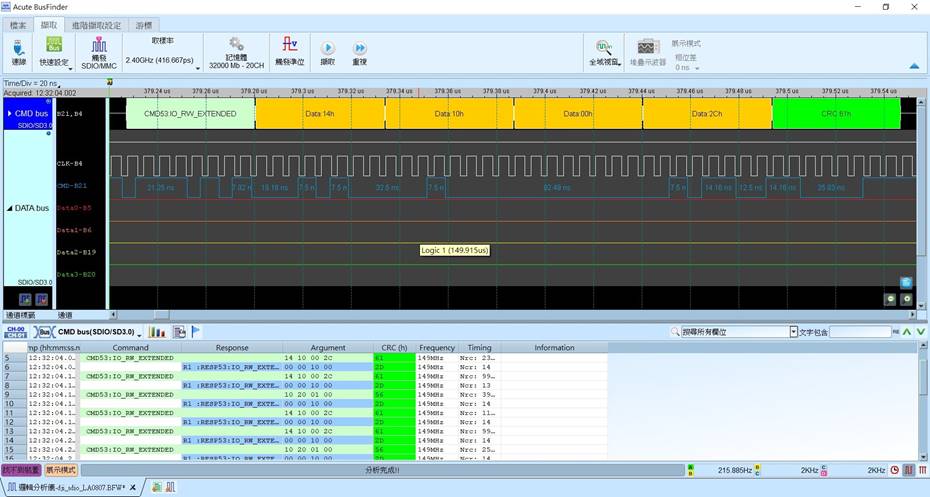Open the quick settings bus icon
Screen dimensions: 930x497
54,46
